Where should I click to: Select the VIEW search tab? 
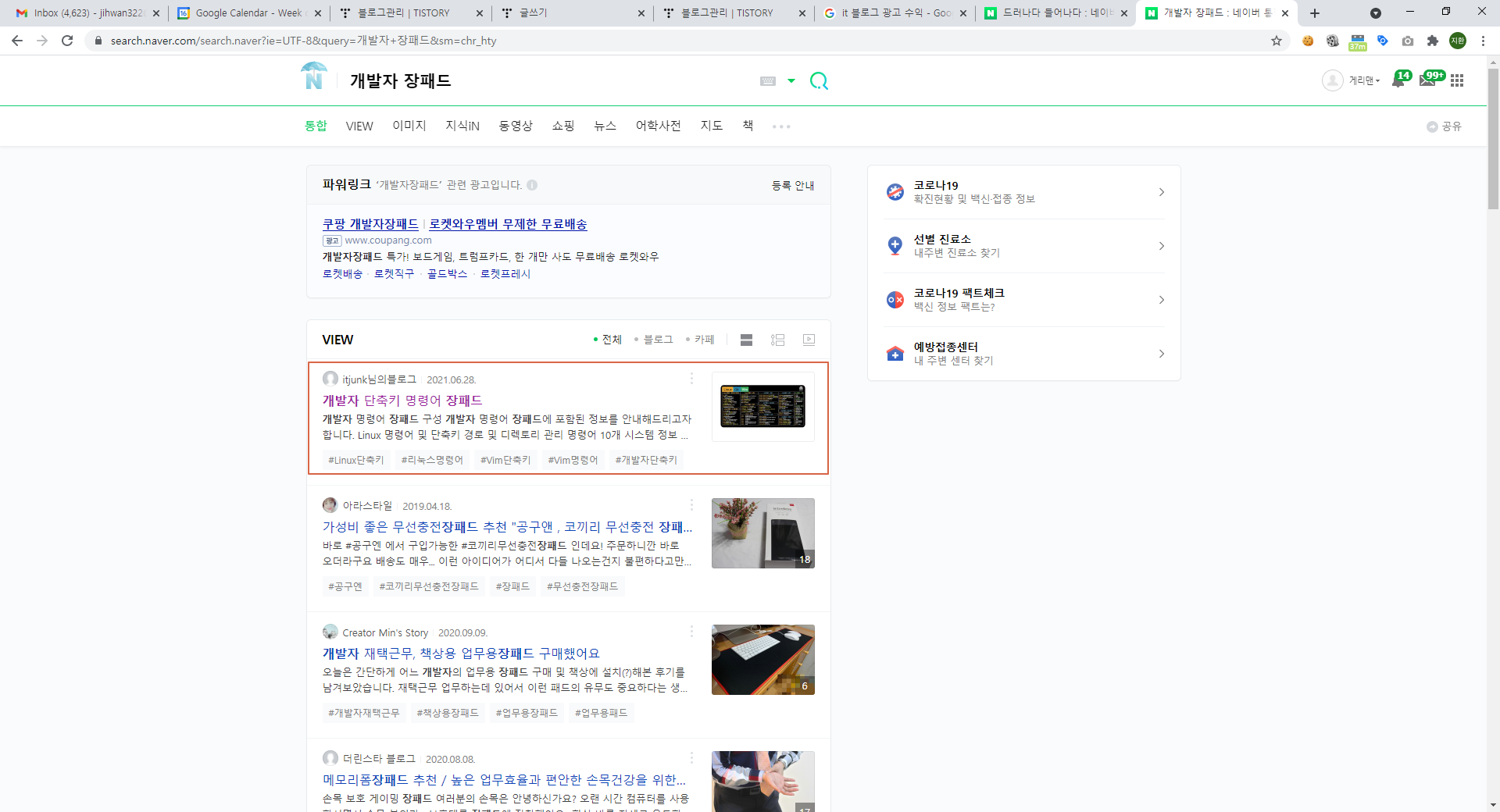pyautogui.click(x=359, y=126)
